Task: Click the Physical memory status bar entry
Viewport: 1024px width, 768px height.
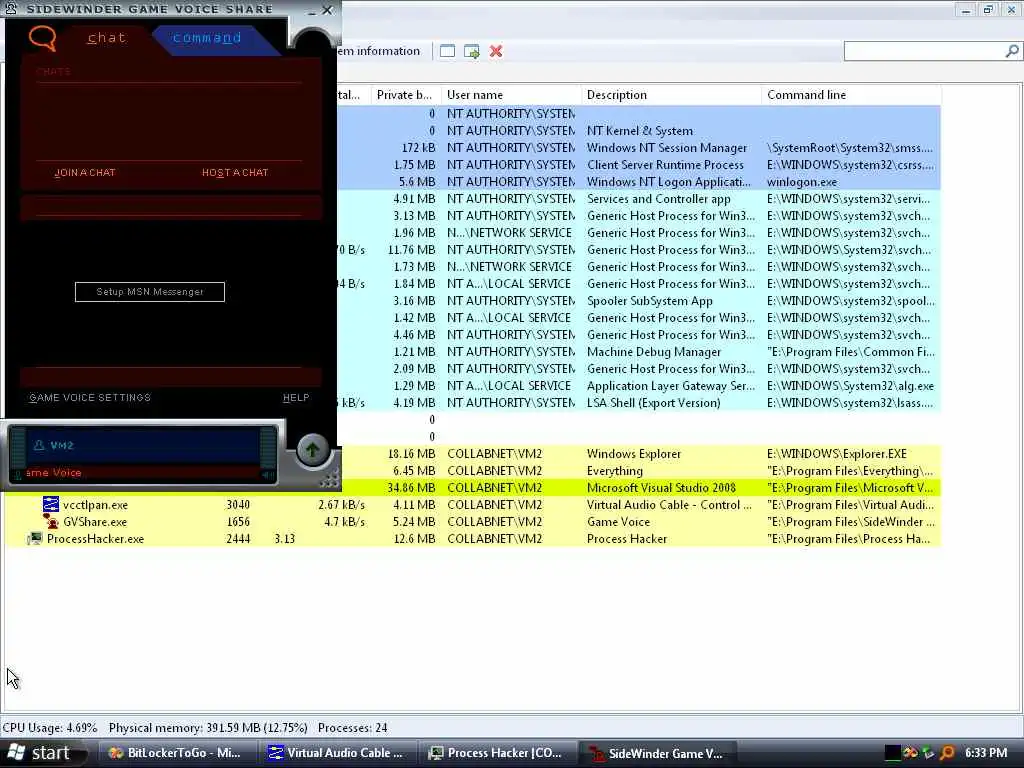Action: pyautogui.click(x=208, y=728)
